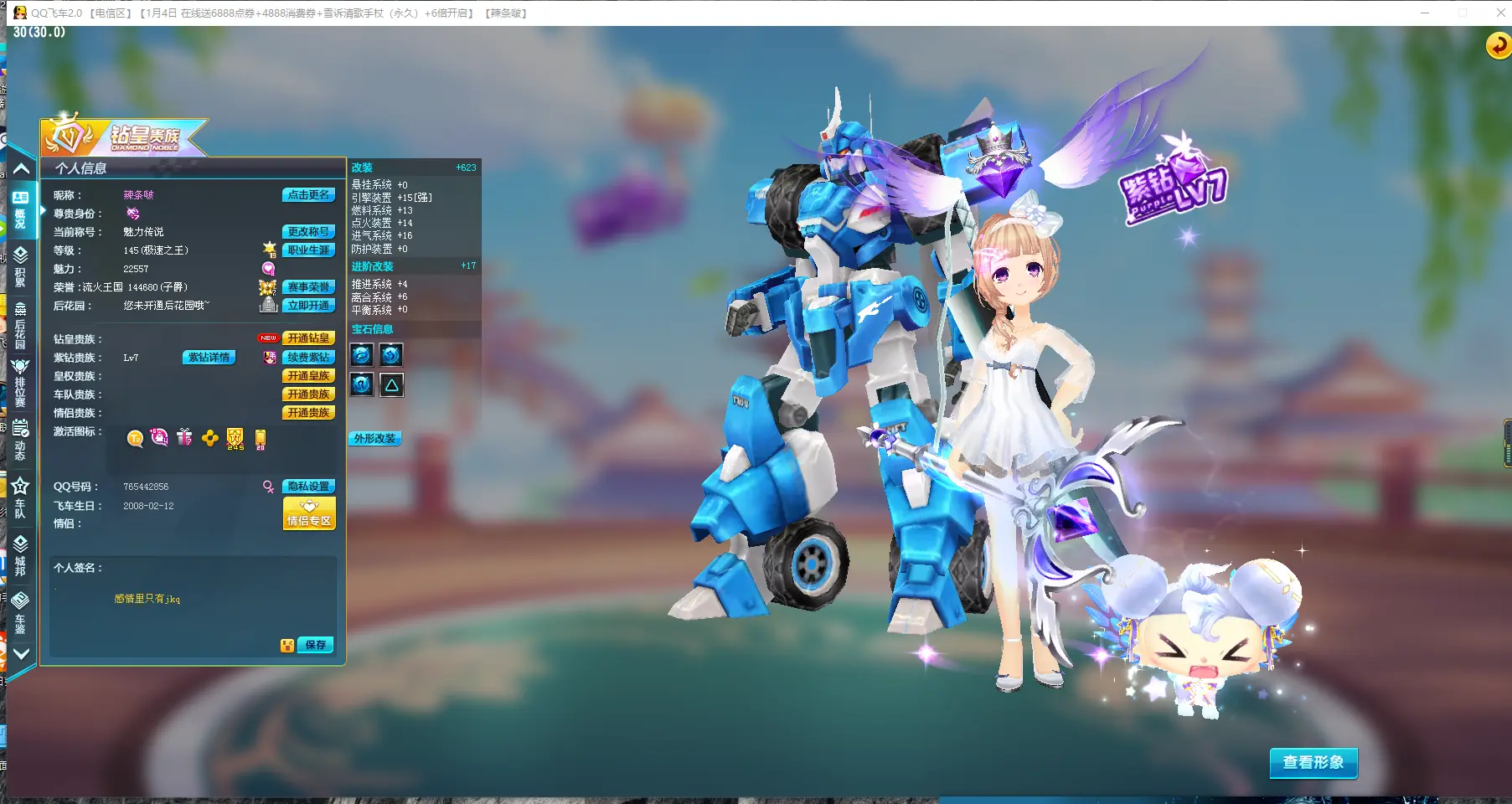1512x804 pixels.
Task: Switch to the 后花园 sidebar tab
Action: point(20,325)
